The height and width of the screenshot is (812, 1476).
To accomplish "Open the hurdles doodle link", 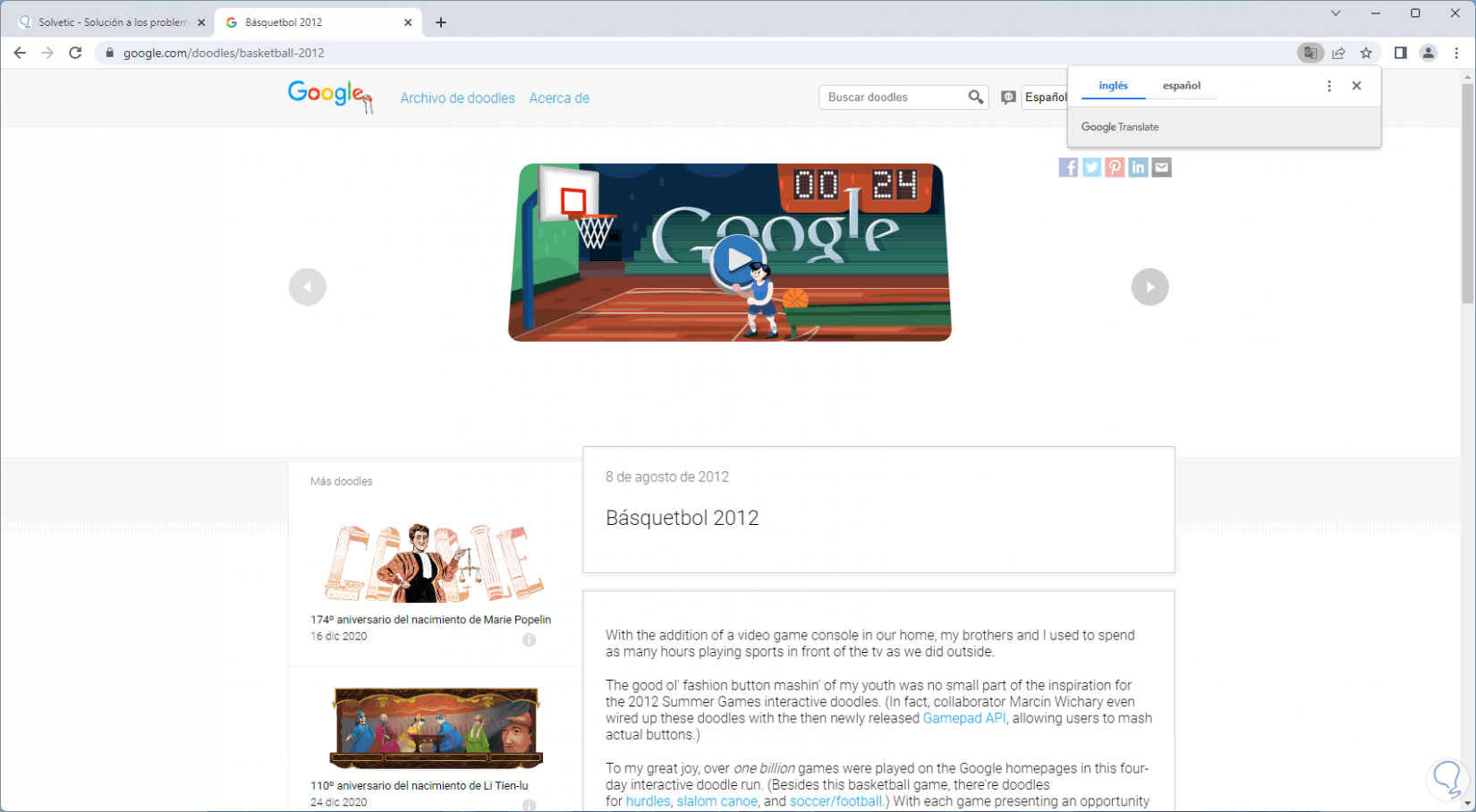I will click(x=648, y=801).
